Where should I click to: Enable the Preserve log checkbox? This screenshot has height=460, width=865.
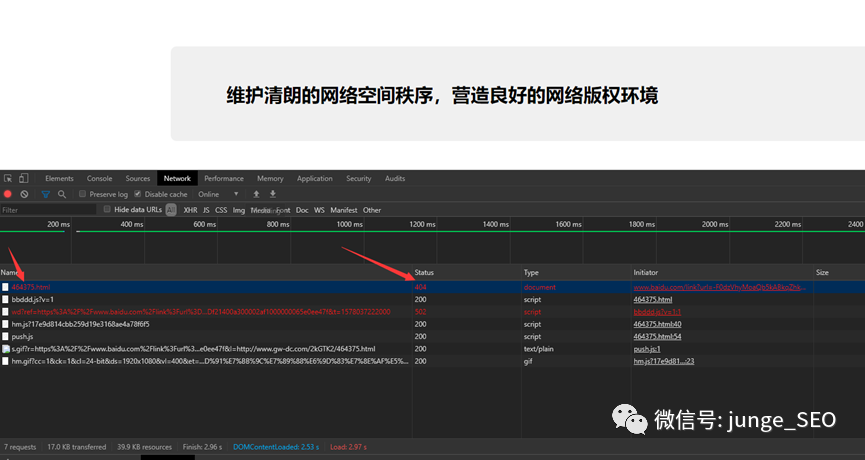point(82,194)
